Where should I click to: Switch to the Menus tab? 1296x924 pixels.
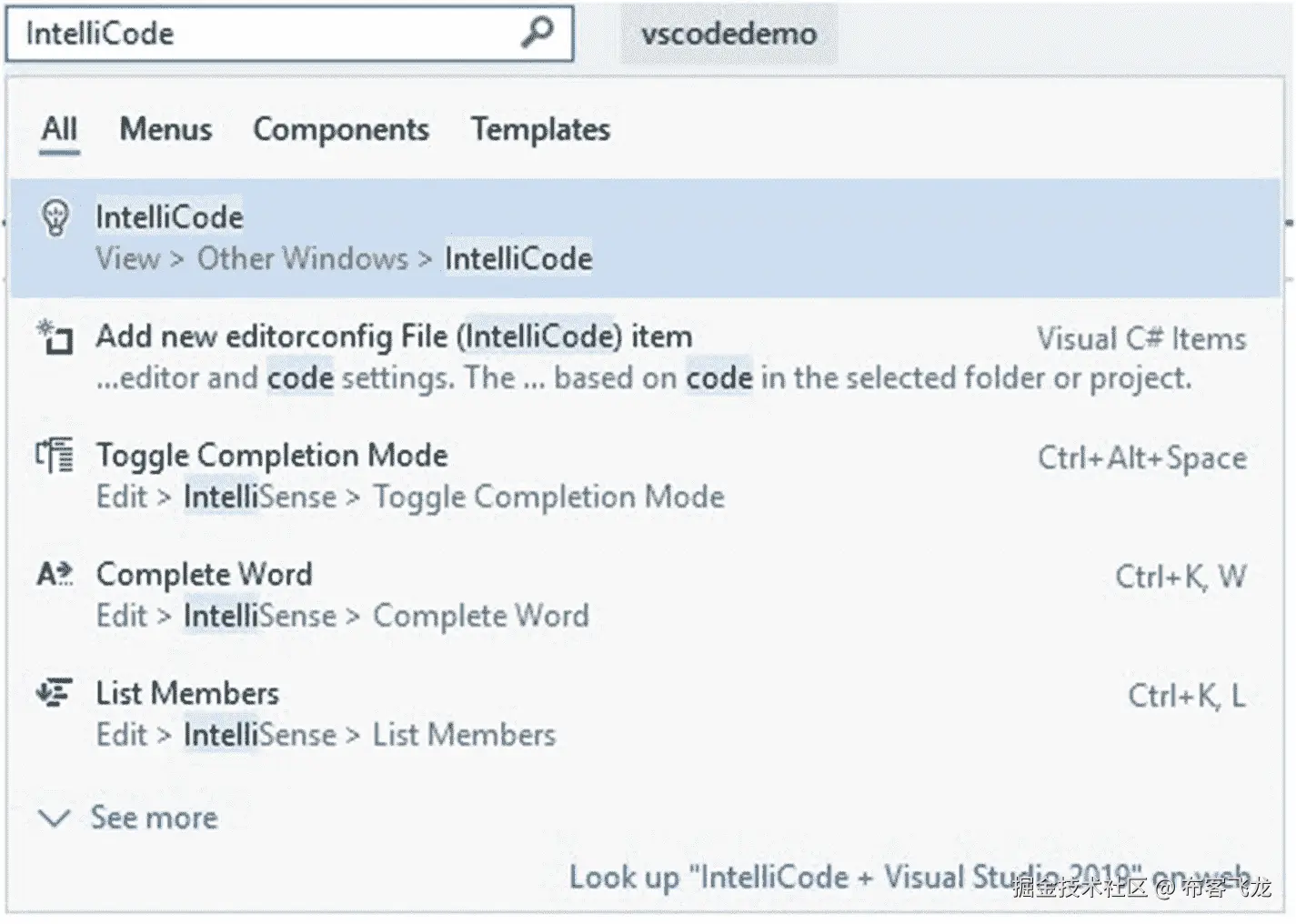point(165,129)
